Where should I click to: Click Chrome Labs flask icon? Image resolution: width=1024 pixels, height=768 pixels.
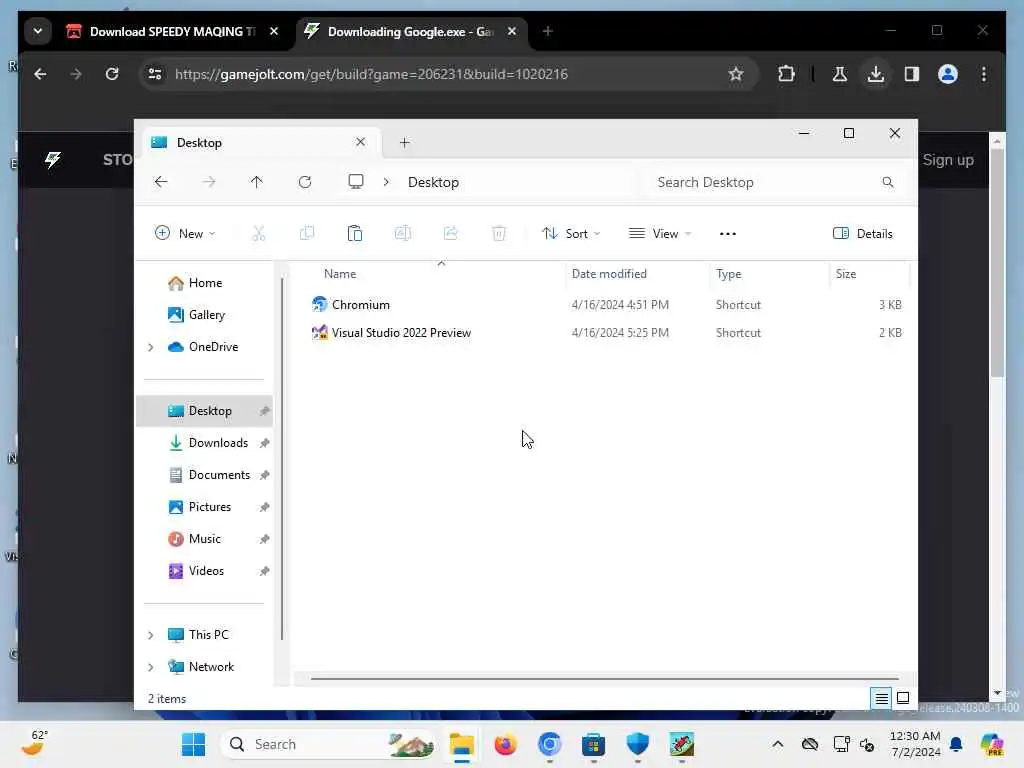point(840,74)
